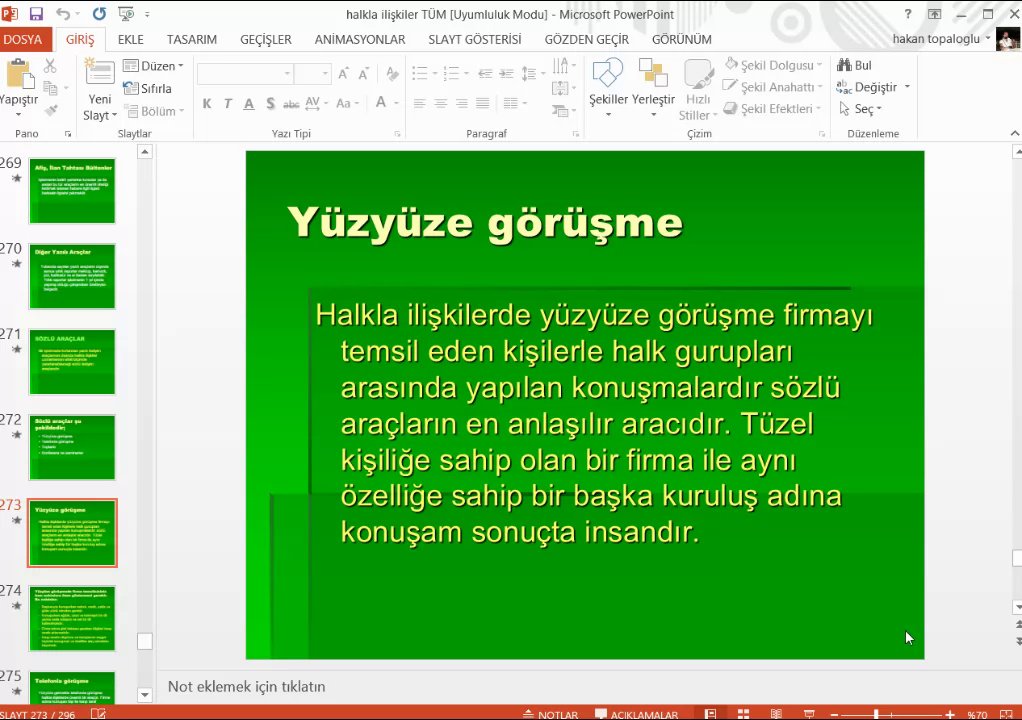The image size is (1022, 720).
Task: Toggle text shadow S button
Action: [x=270, y=103]
